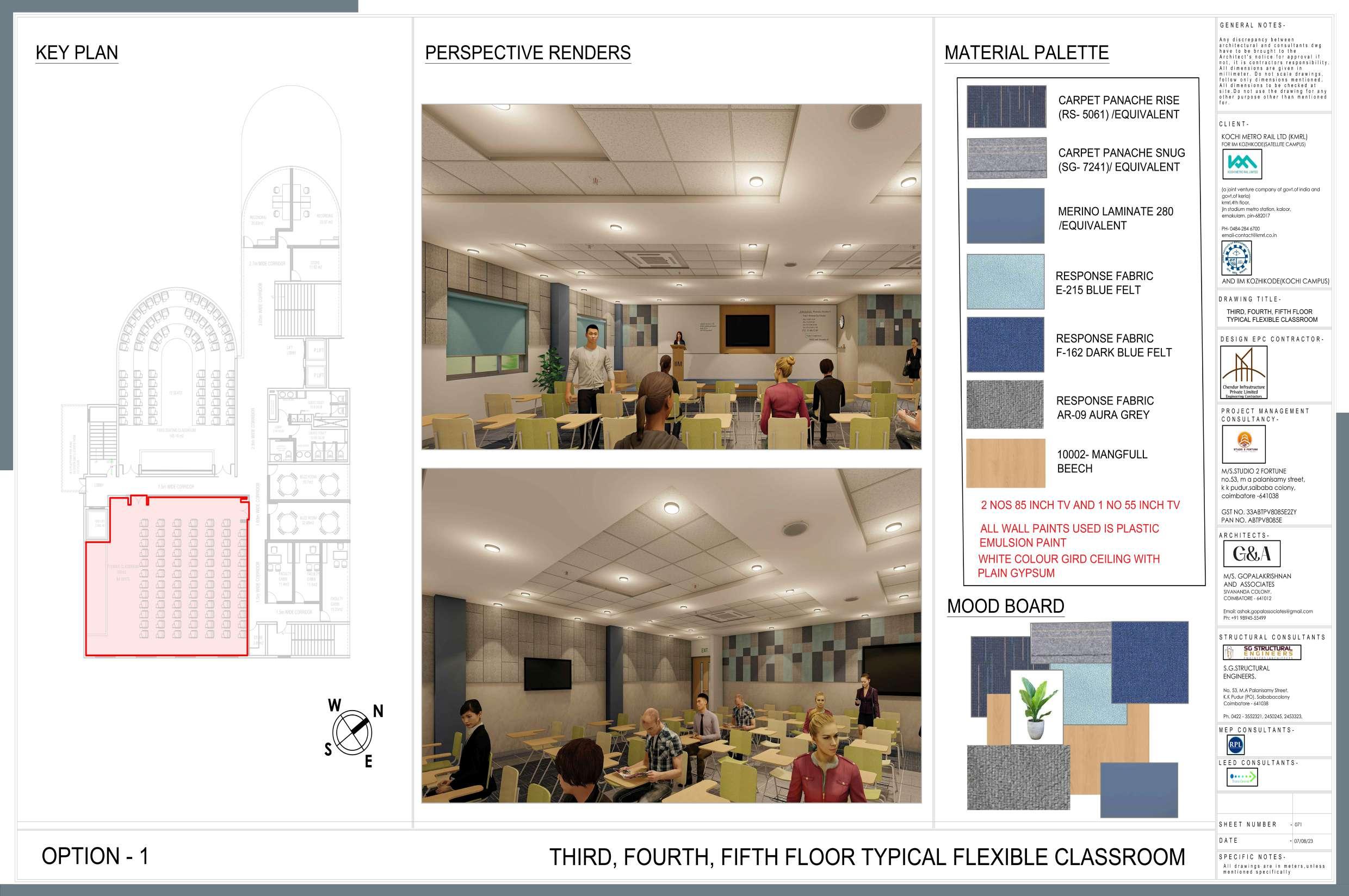Click 'M/S.STUDIO 2 FORTUNE' address text
The width and height of the screenshot is (1349, 896).
point(1254,471)
